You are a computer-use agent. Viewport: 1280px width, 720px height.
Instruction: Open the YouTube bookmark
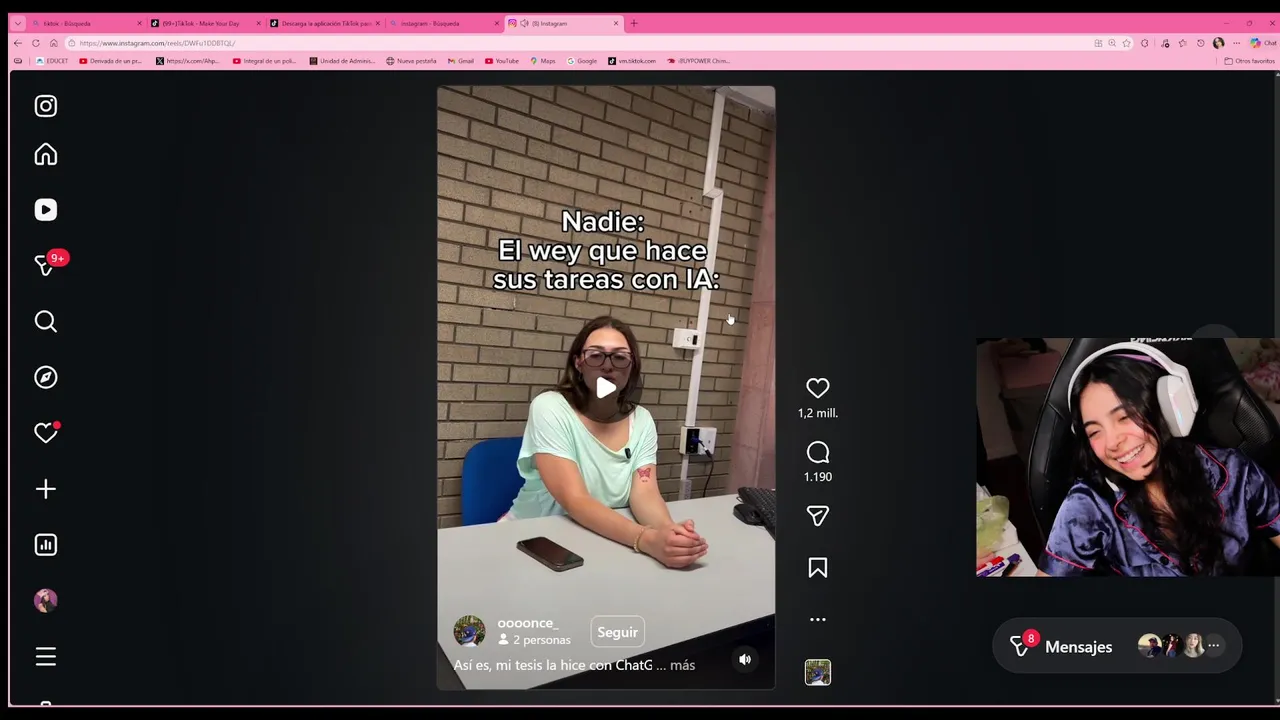[x=502, y=61]
